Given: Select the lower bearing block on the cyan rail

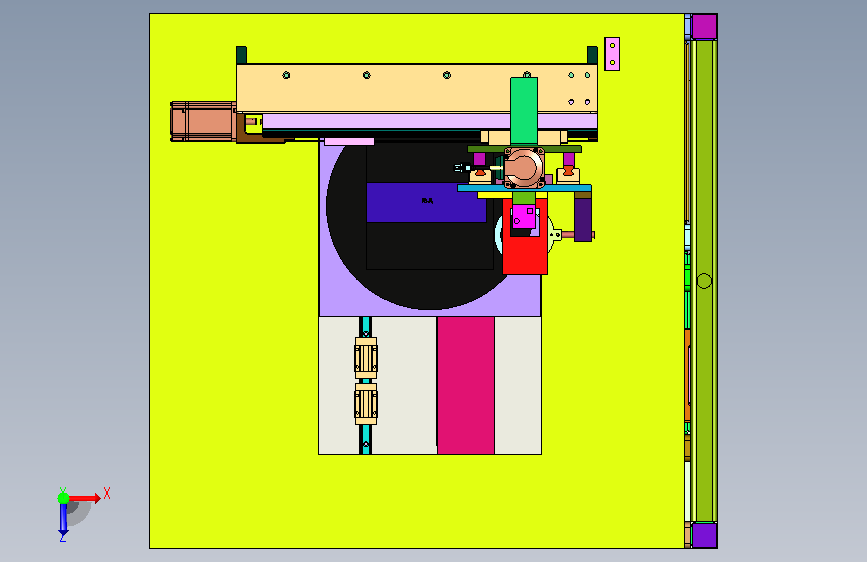Looking at the screenshot, I should coord(366,404).
